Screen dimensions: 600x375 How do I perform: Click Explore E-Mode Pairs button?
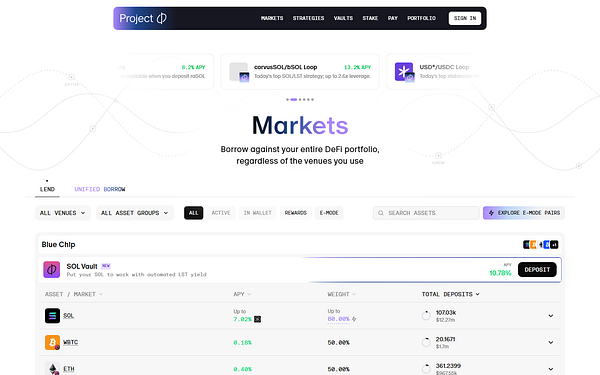point(524,213)
